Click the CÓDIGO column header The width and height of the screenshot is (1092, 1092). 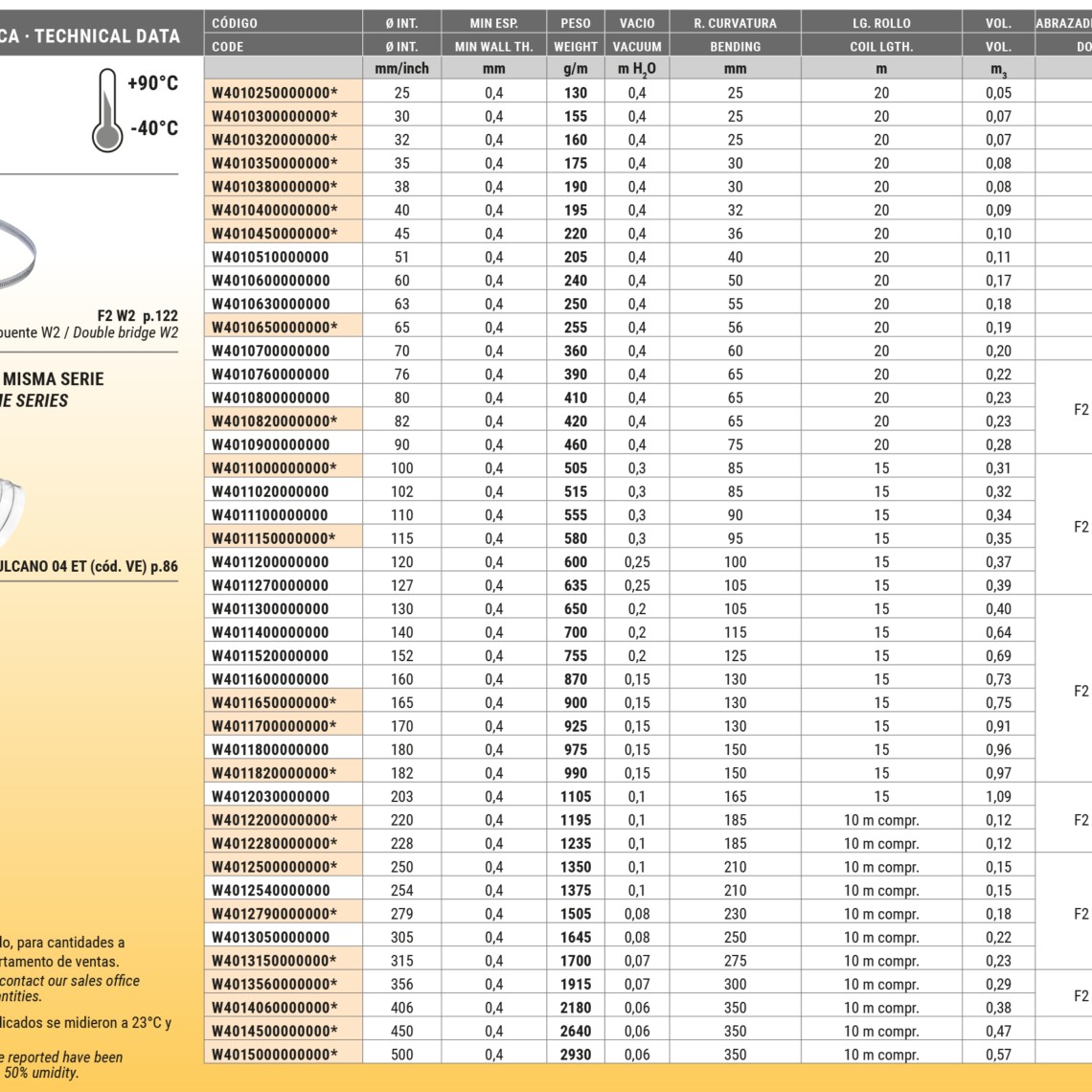pyautogui.click(x=235, y=23)
